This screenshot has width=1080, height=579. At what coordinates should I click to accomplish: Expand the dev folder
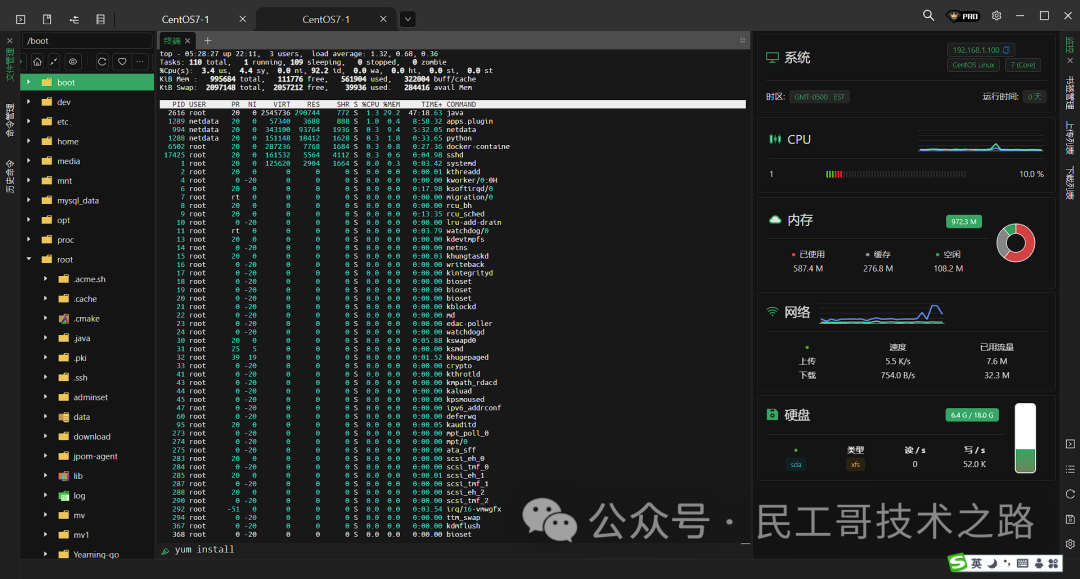28,102
